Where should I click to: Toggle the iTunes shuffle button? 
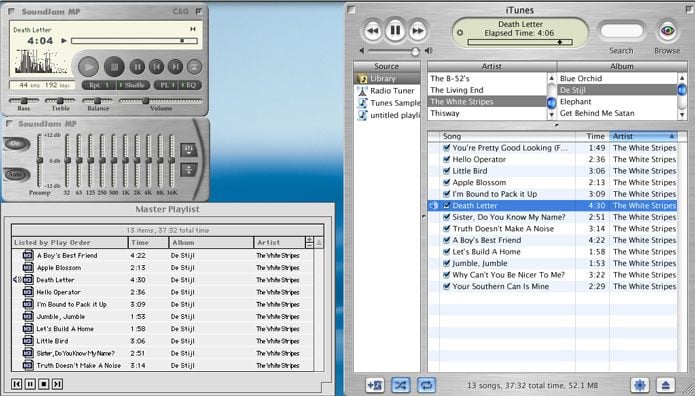tap(401, 385)
